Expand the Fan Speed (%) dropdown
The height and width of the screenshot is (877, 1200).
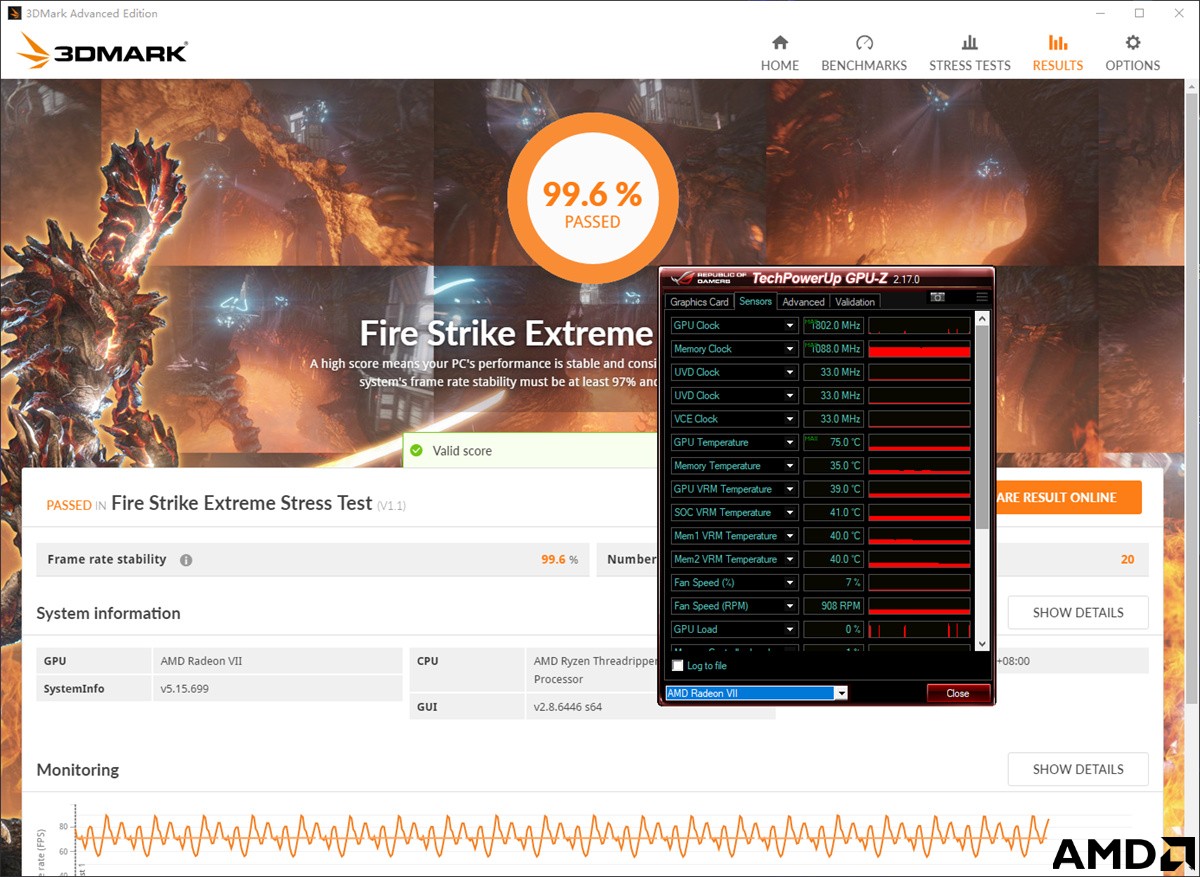point(790,583)
